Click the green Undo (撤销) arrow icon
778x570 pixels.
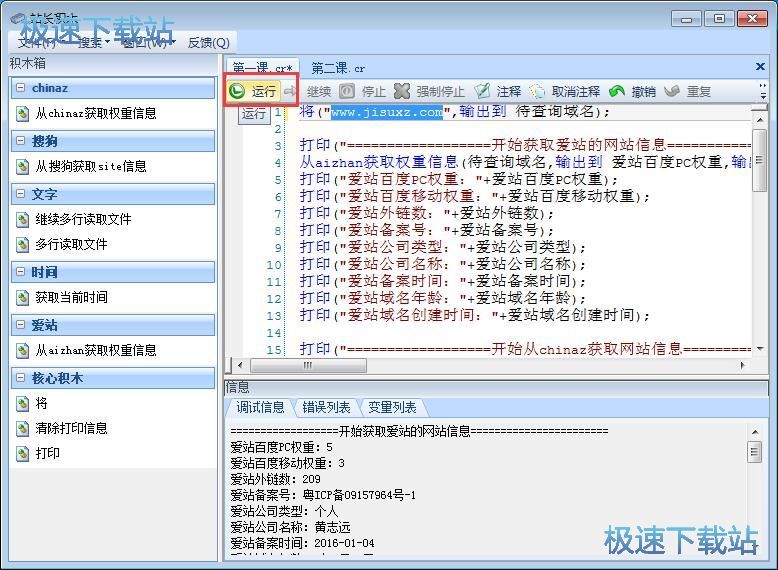(617, 91)
